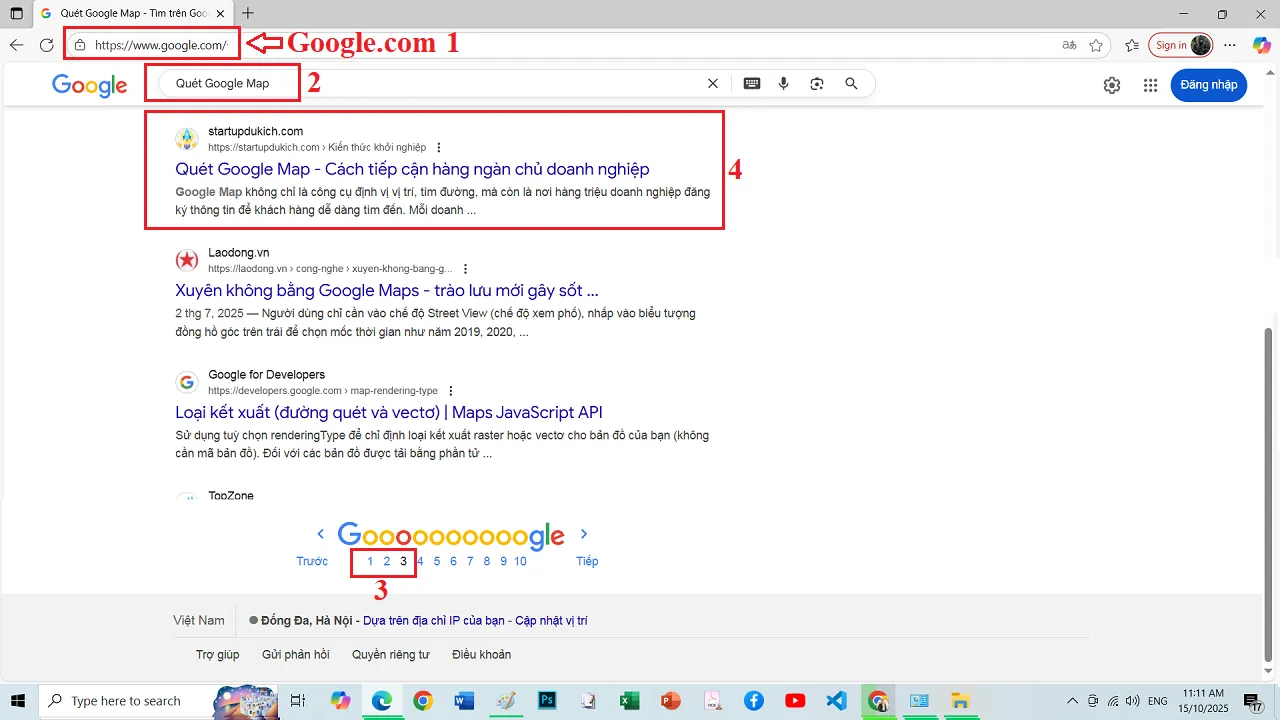
Task: Open the Copilot sidebar icon
Action: tap(1262, 45)
